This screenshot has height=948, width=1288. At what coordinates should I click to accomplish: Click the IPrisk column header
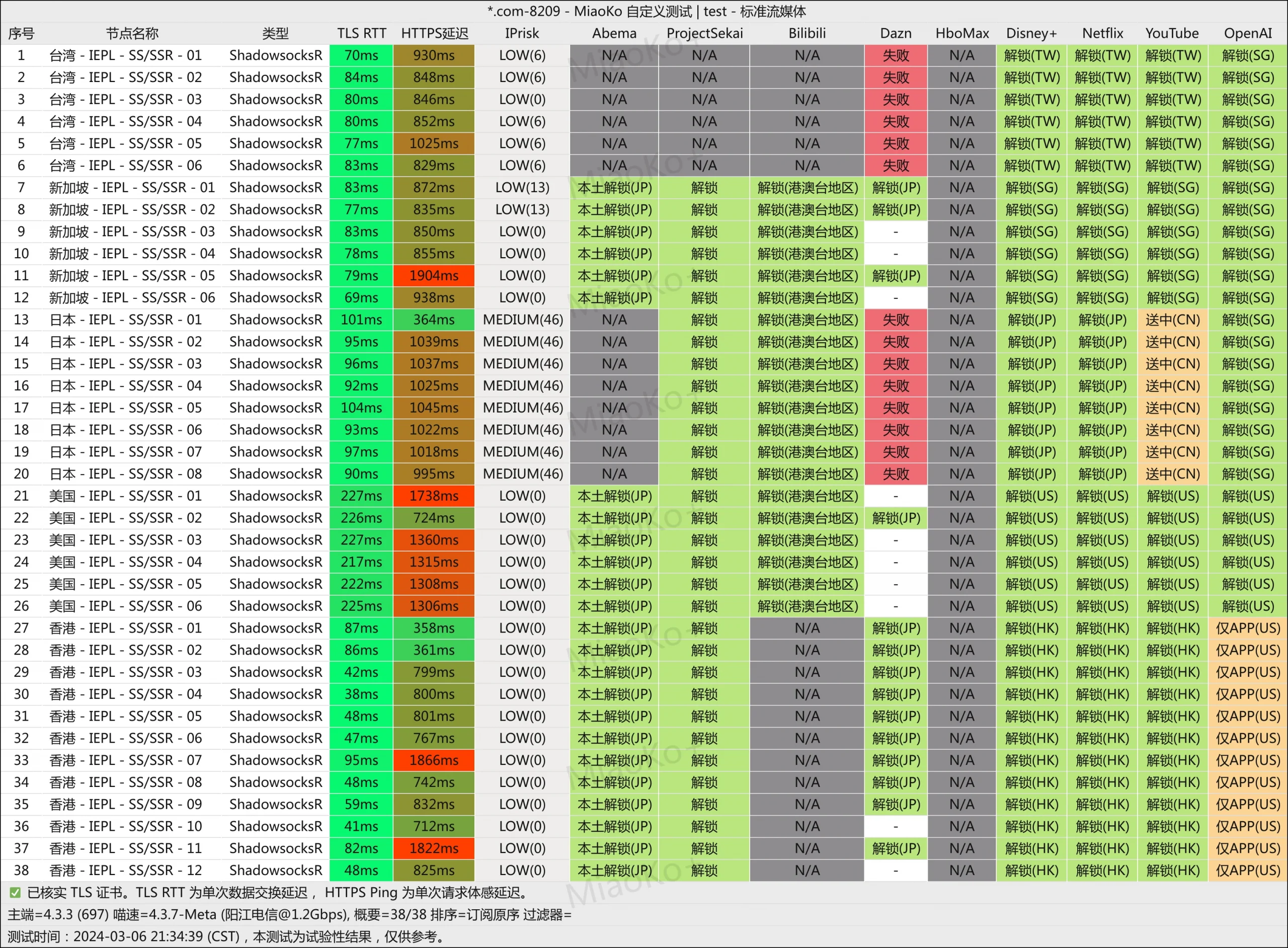[x=522, y=33]
